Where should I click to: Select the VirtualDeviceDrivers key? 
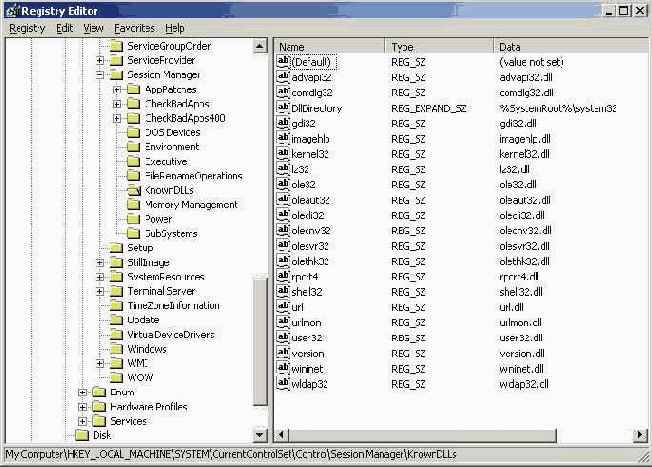[x=170, y=335]
